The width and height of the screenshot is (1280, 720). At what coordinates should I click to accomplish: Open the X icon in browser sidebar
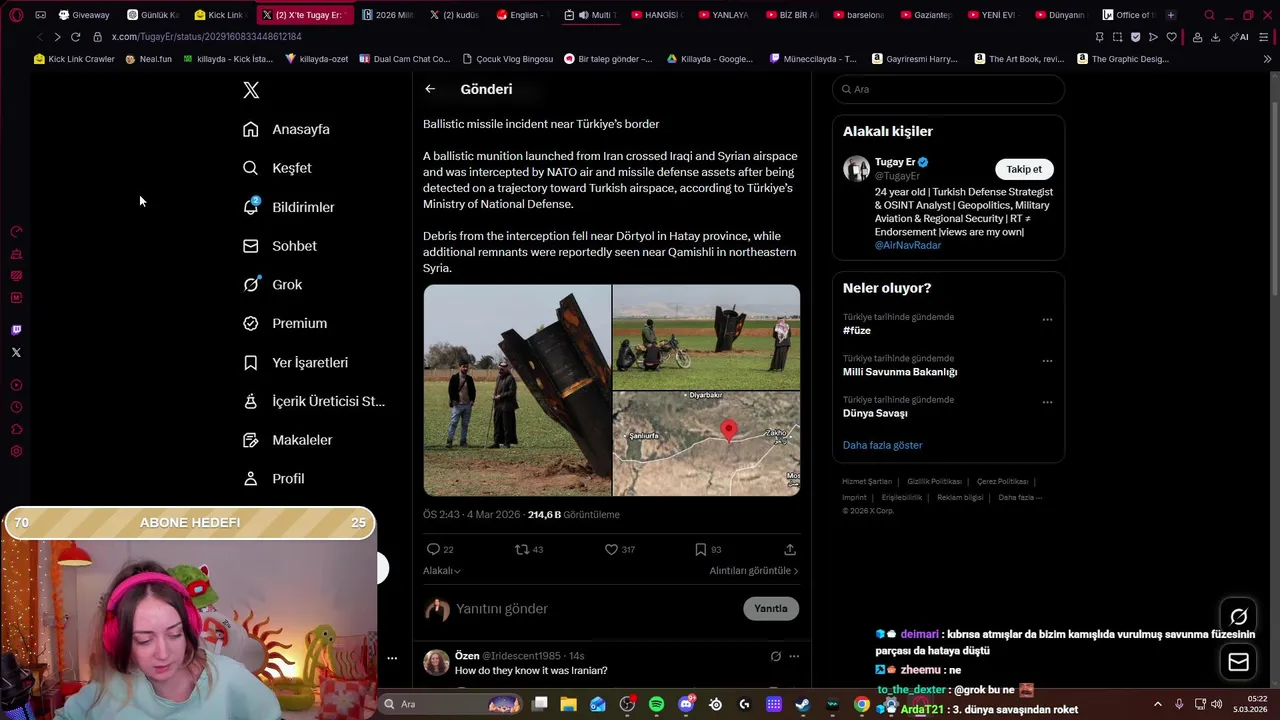coord(16,352)
